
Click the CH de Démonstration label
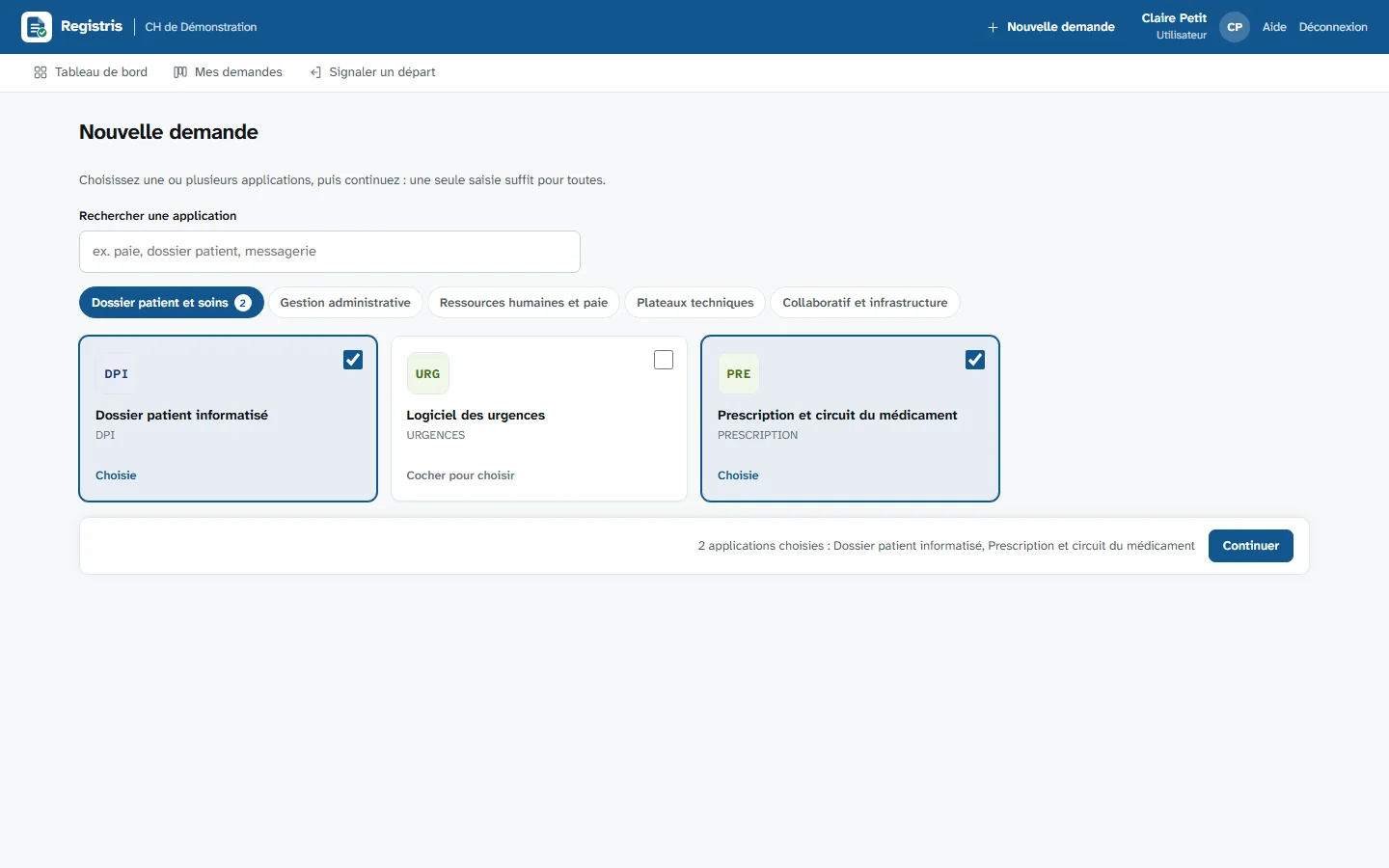click(x=201, y=27)
